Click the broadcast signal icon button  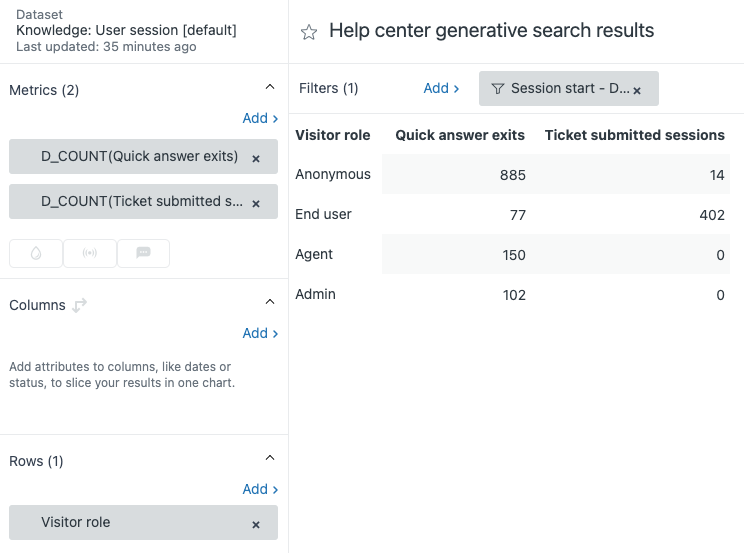[x=90, y=253]
